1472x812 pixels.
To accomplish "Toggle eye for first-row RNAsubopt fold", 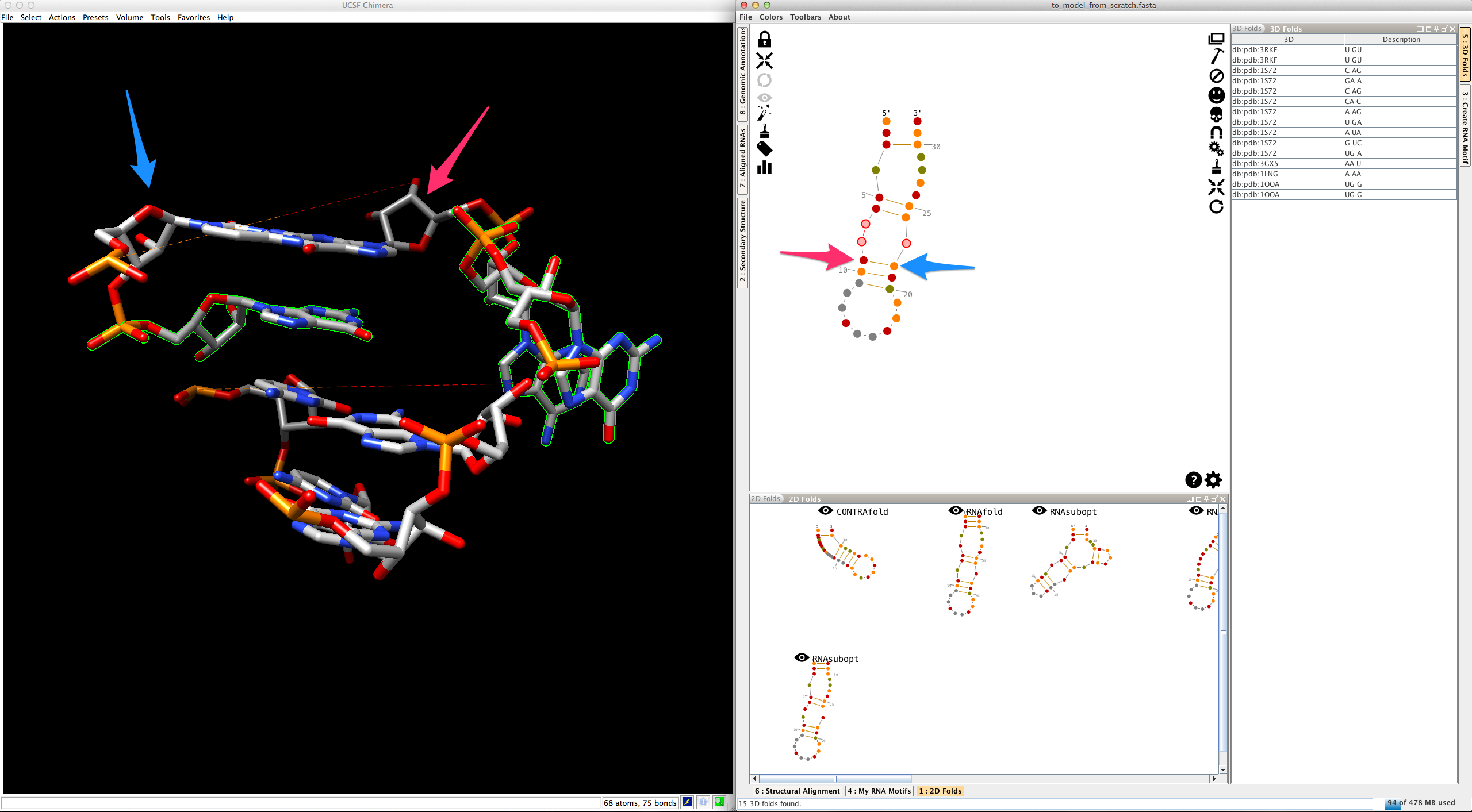I will coord(1039,511).
